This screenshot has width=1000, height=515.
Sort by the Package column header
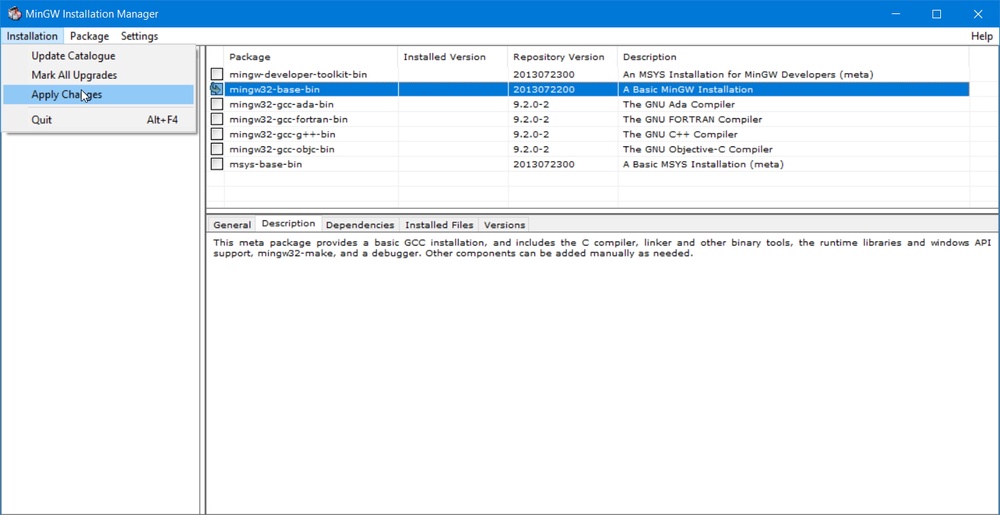(x=311, y=57)
